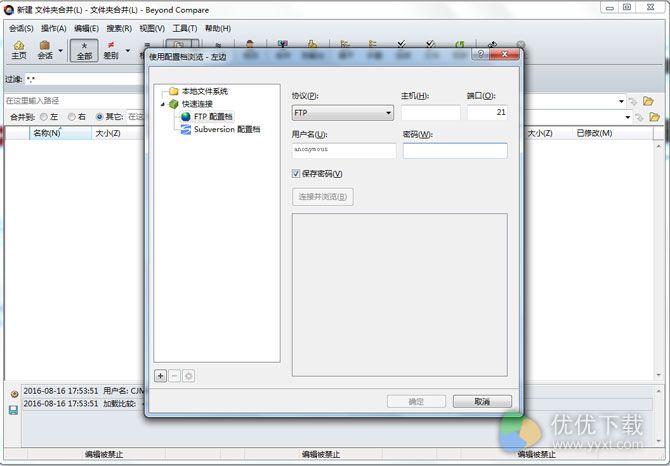Click greyed arrow icon beside right path dropdown

(x=633, y=101)
